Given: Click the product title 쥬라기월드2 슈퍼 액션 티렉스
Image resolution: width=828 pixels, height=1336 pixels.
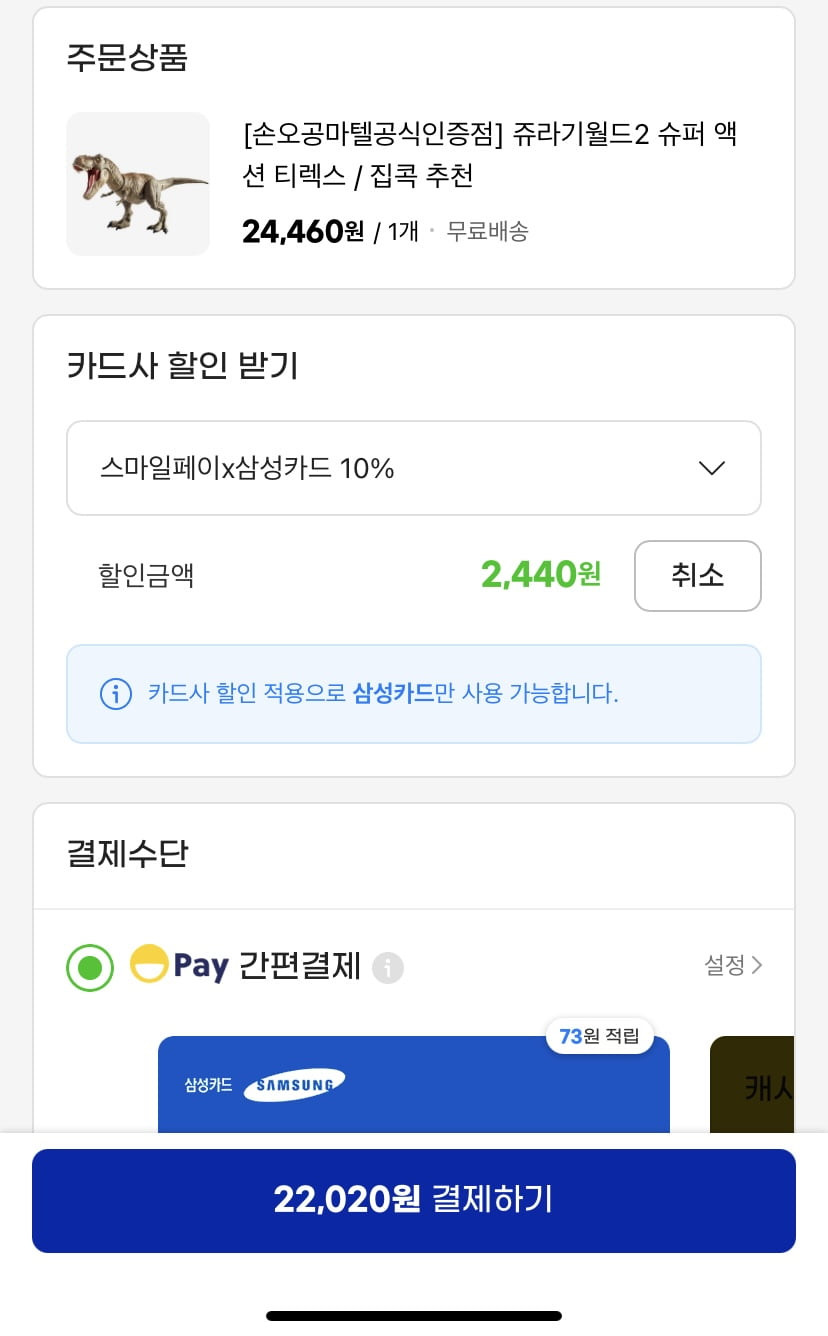Looking at the screenshot, I should pyautogui.click(x=490, y=155).
